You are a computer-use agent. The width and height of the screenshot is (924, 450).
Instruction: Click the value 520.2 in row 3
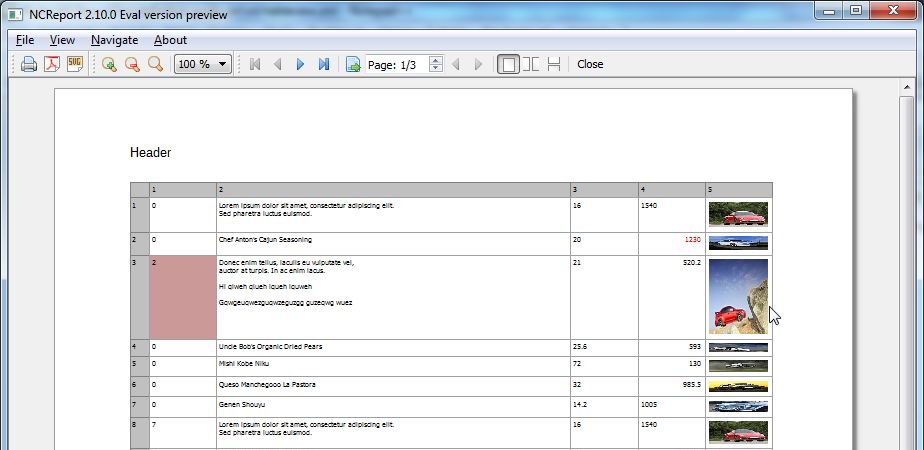pos(692,263)
